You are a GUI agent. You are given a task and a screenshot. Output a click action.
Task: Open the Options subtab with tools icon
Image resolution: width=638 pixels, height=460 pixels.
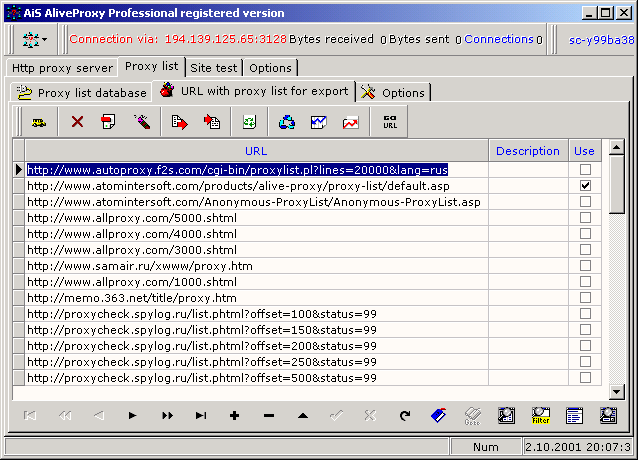[393, 93]
